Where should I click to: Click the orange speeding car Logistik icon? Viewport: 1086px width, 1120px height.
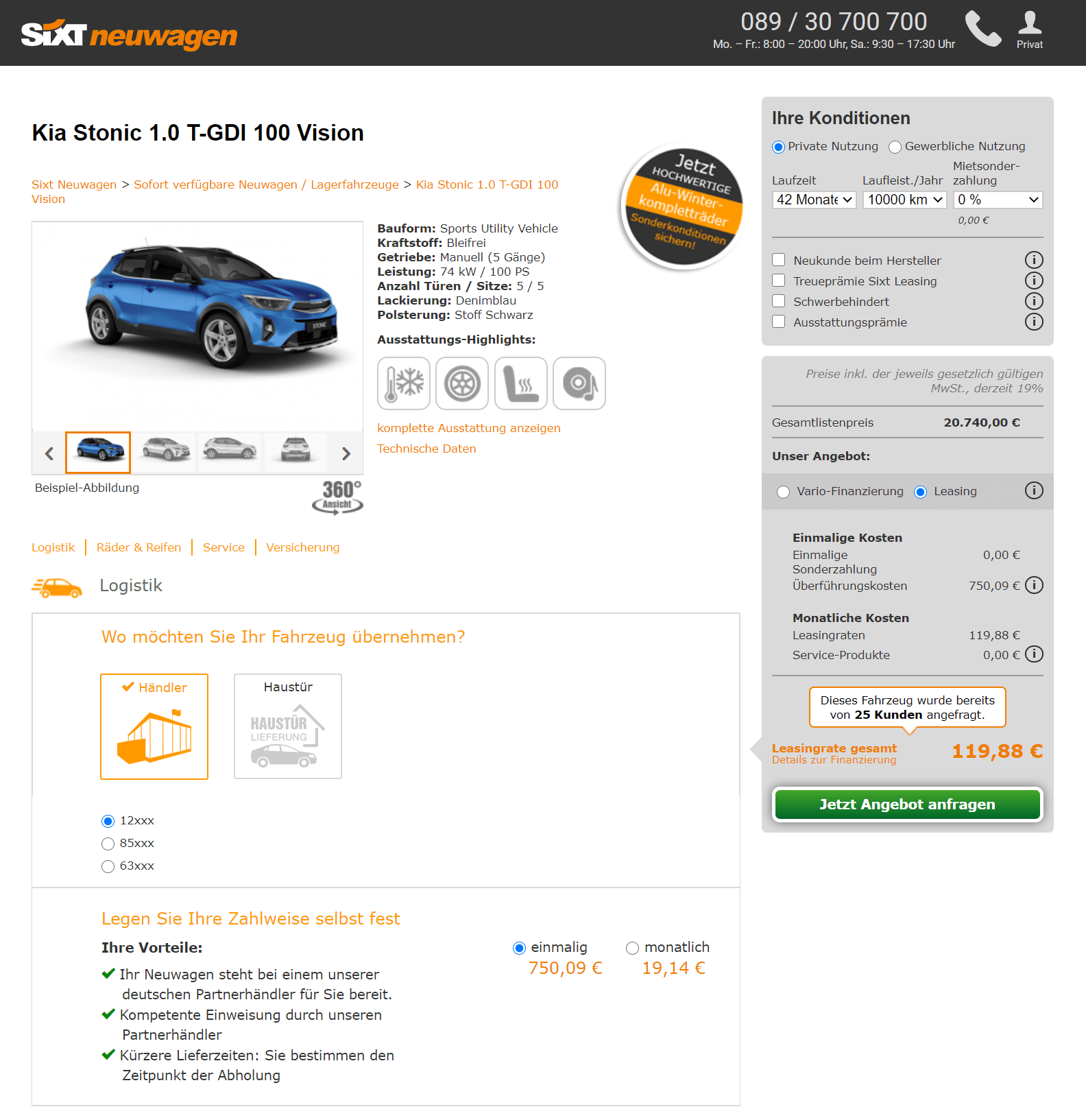tap(57, 587)
